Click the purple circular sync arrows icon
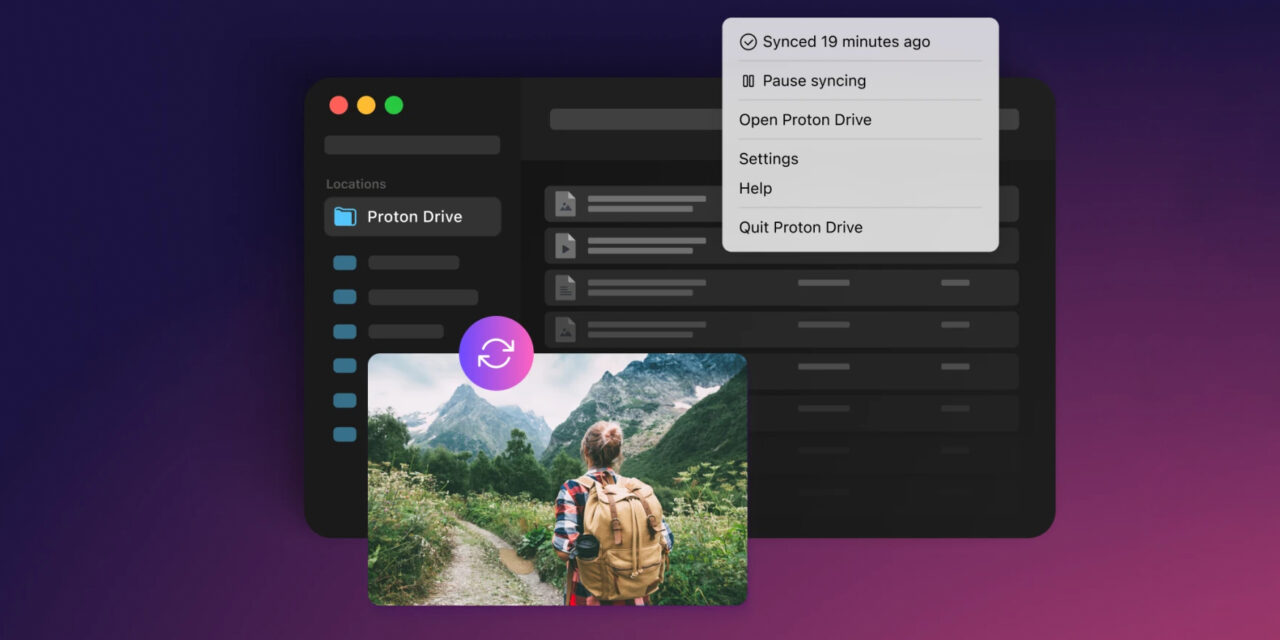1280x640 pixels. (x=496, y=353)
